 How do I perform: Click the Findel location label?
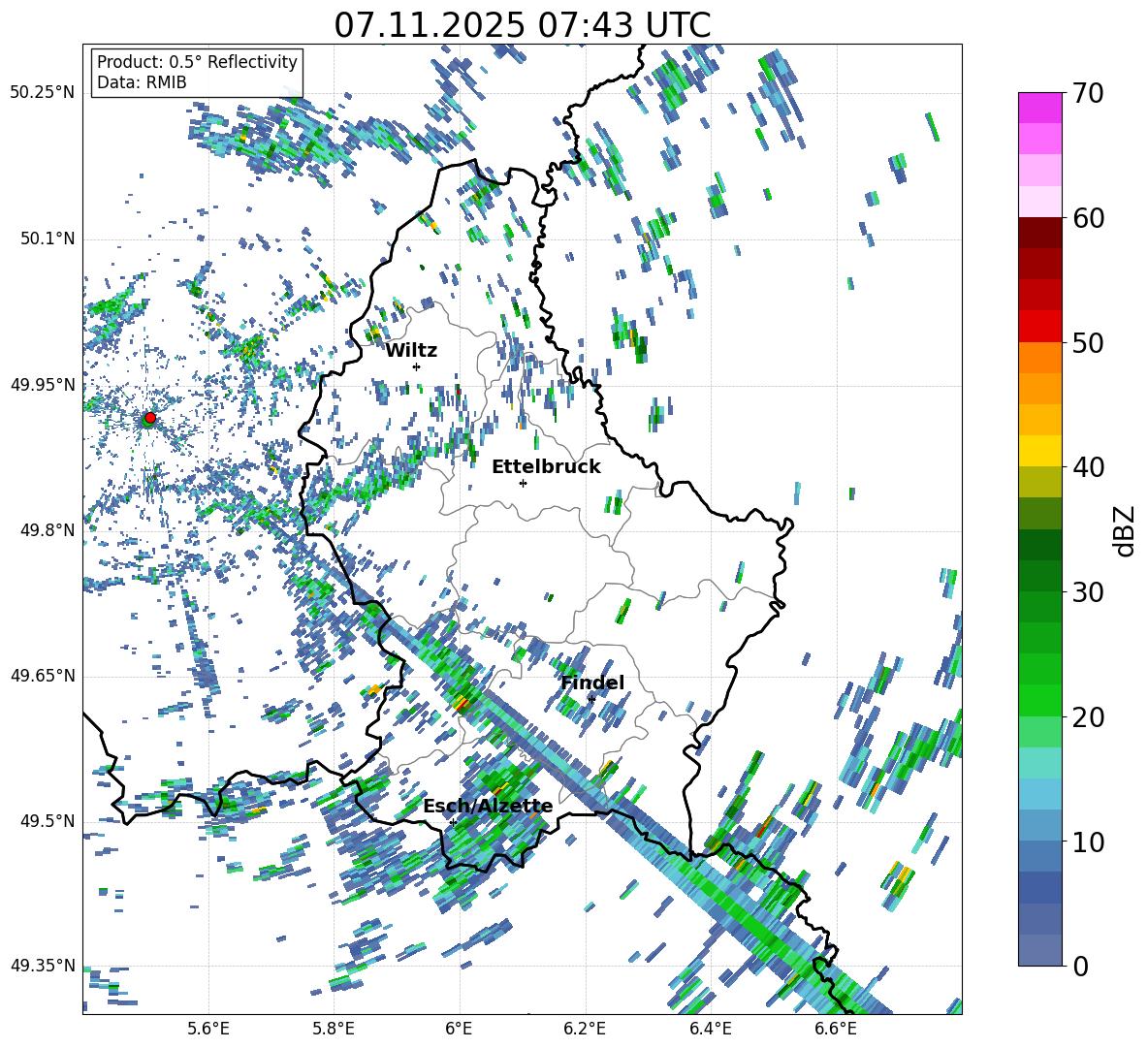pos(592,683)
